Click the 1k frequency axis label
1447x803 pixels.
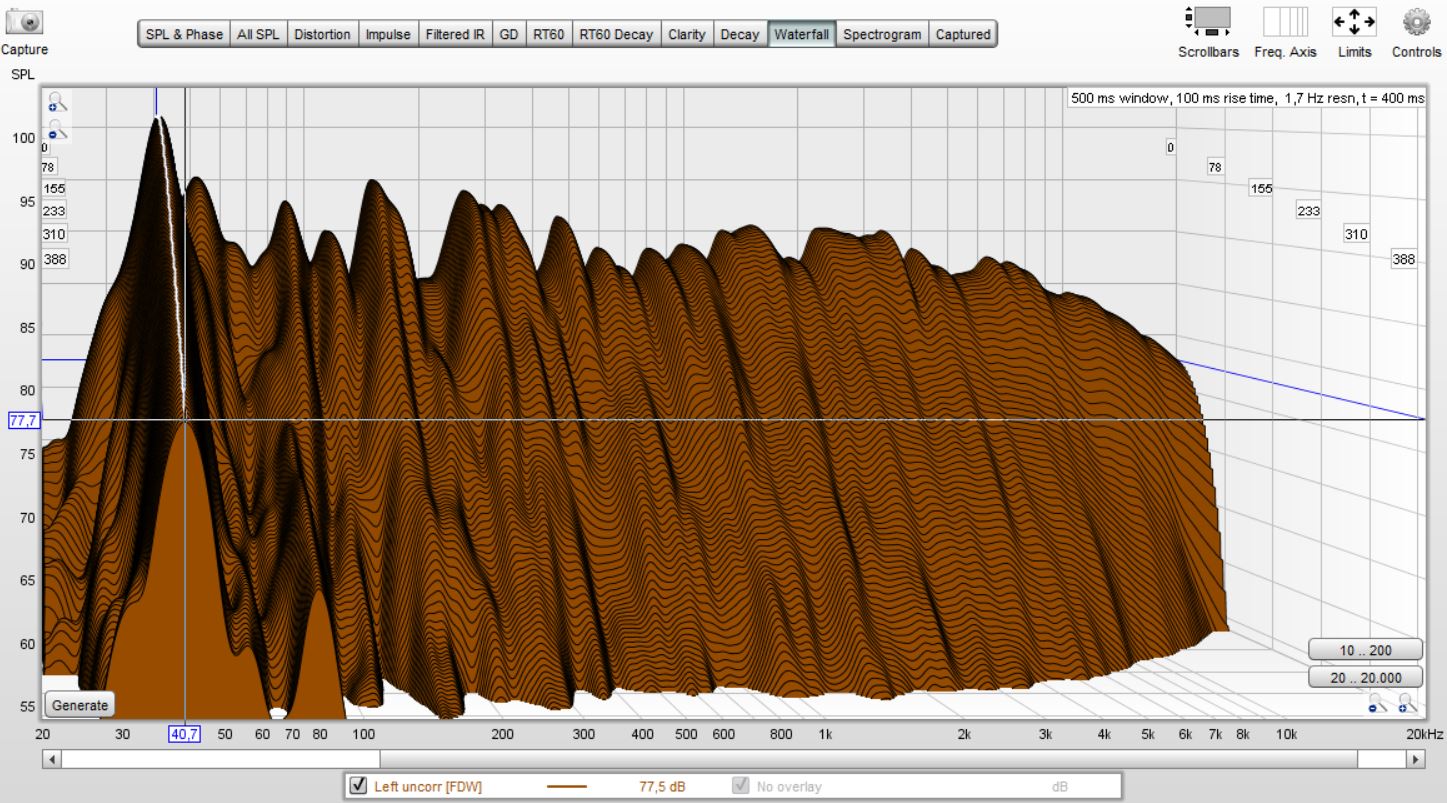826,734
